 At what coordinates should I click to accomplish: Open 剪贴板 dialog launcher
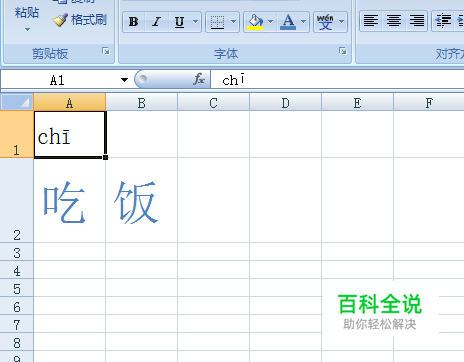106,51
